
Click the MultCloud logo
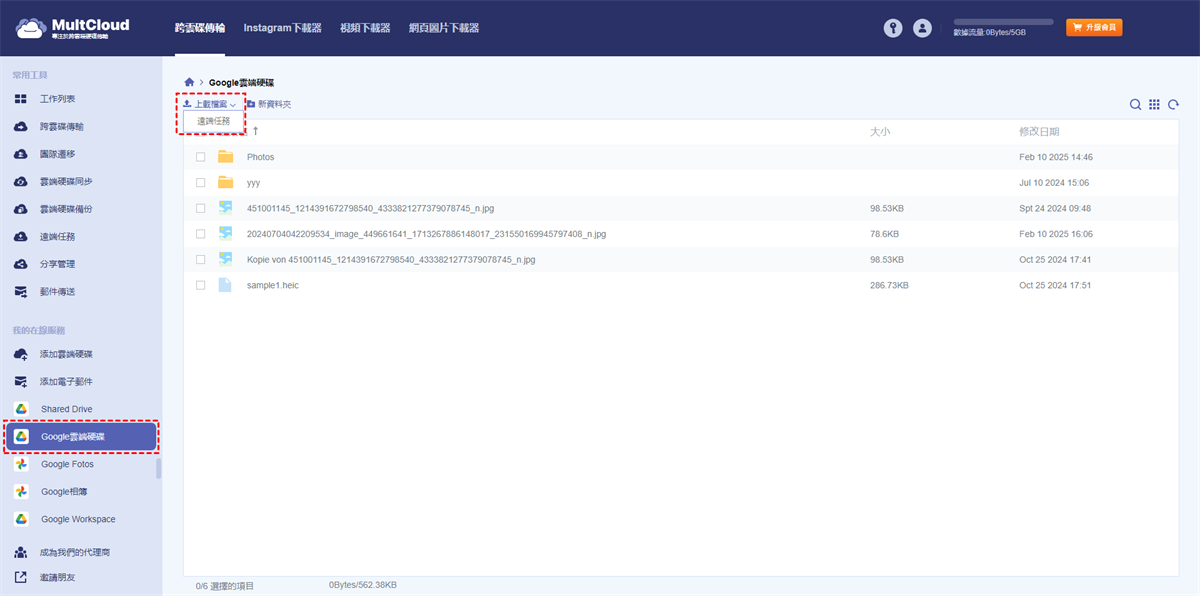click(72, 28)
